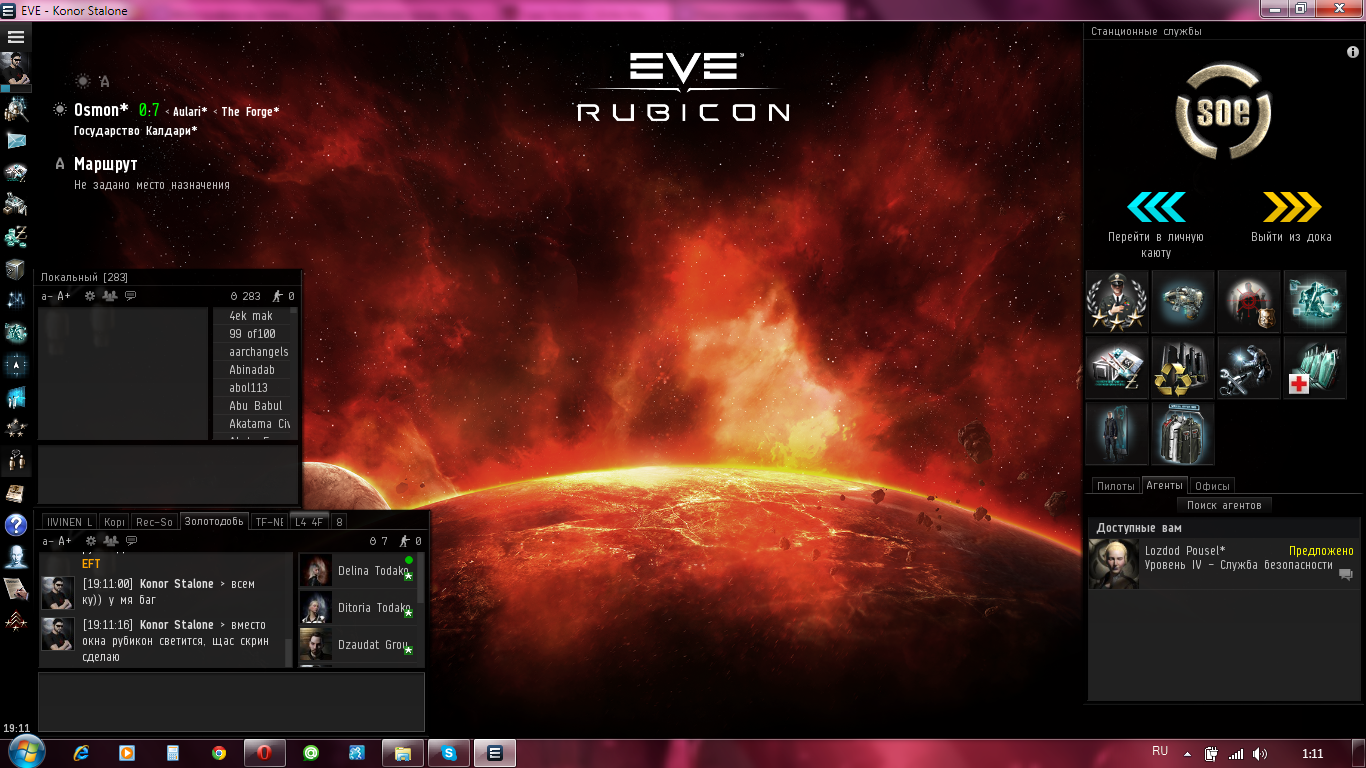Screen dimensions: 1366x768
Task: Select the Rec-So chat tab
Action: (154, 522)
